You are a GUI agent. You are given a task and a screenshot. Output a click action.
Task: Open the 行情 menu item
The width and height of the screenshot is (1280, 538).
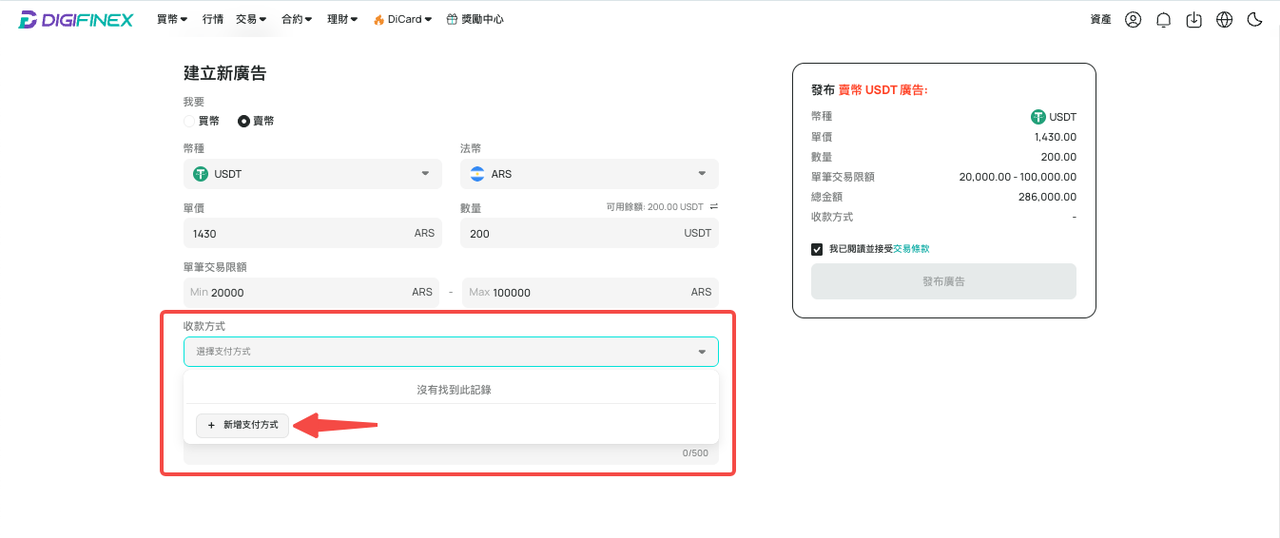click(213, 19)
